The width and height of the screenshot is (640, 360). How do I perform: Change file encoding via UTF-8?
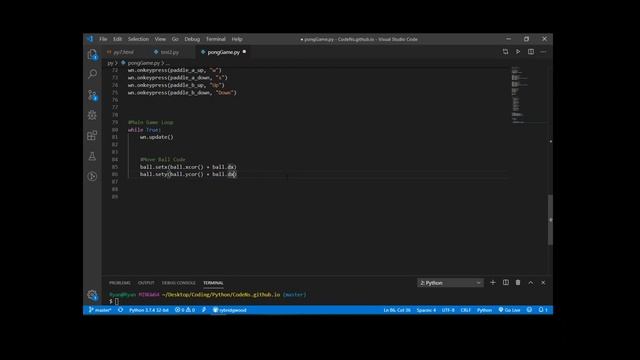tap(448, 310)
